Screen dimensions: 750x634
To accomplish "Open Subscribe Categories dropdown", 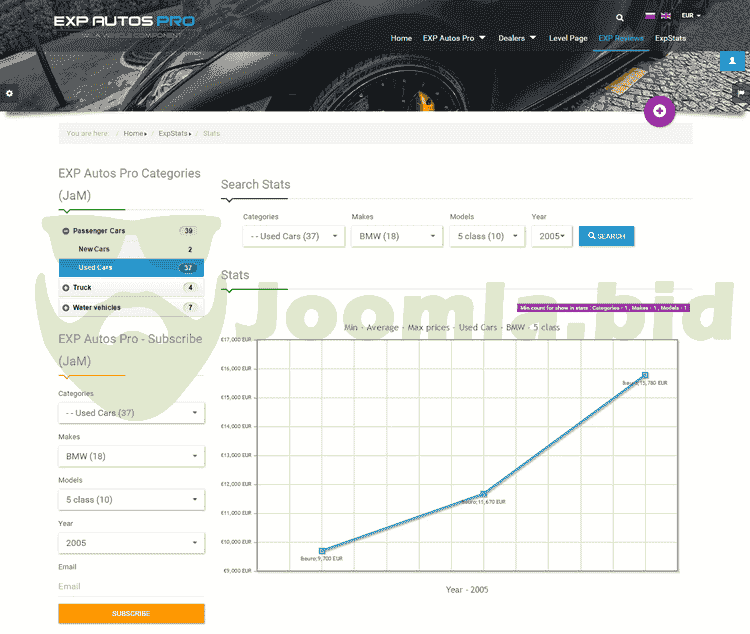I will click(132, 413).
